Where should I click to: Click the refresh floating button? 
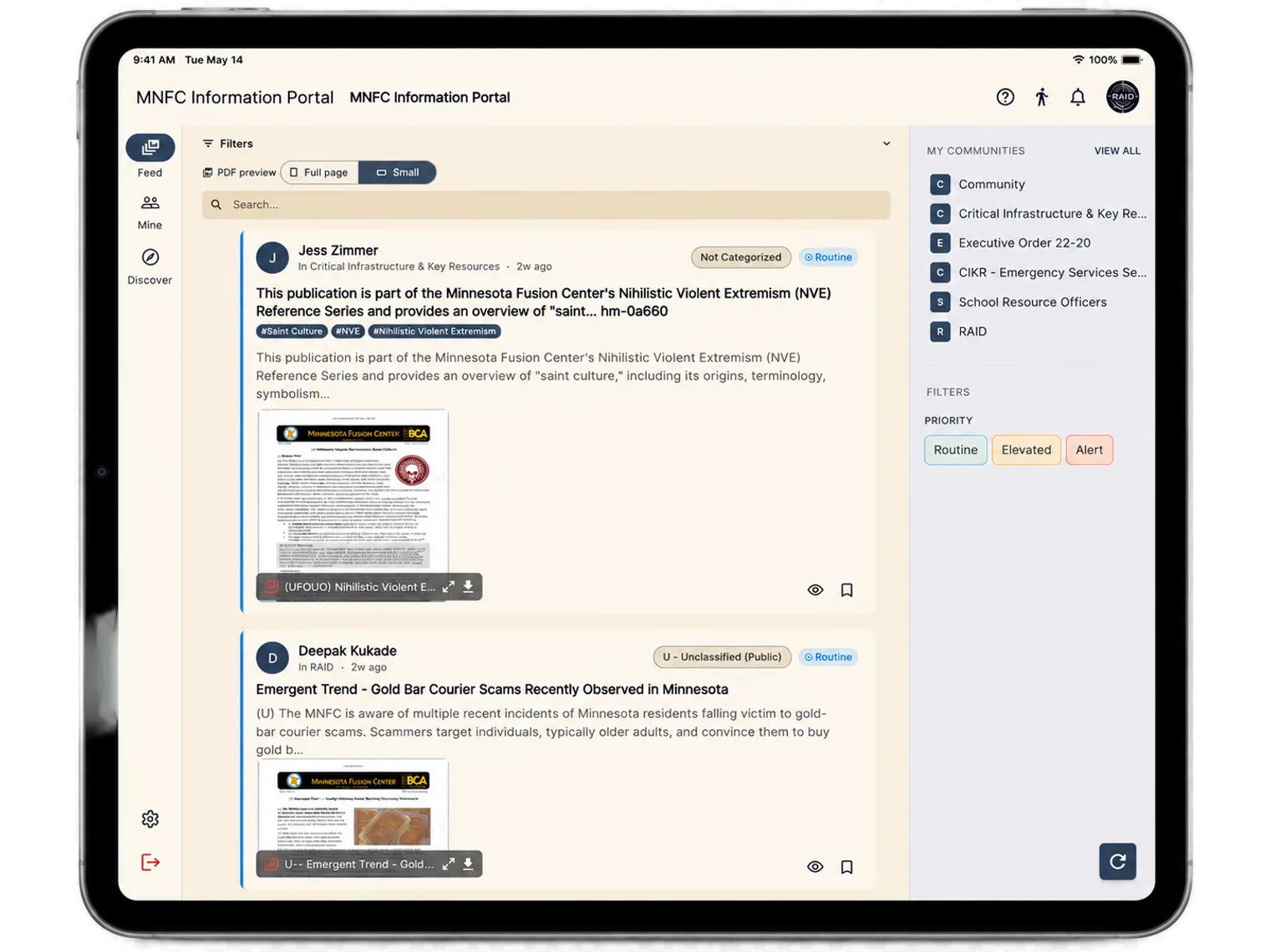click(x=1117, y=862)
